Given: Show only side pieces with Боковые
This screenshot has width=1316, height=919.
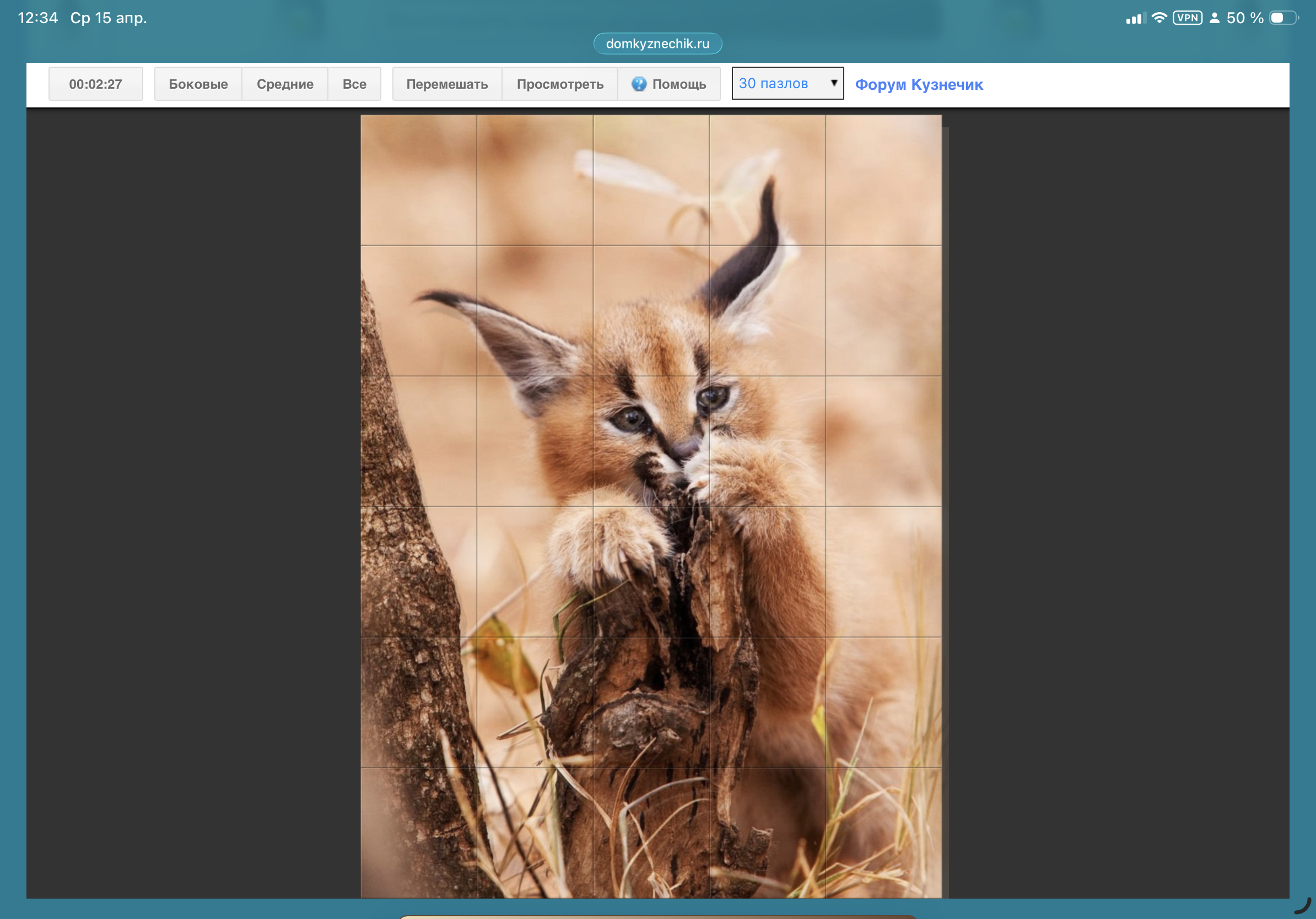Looking at the screenshot, I should (198, 84).
